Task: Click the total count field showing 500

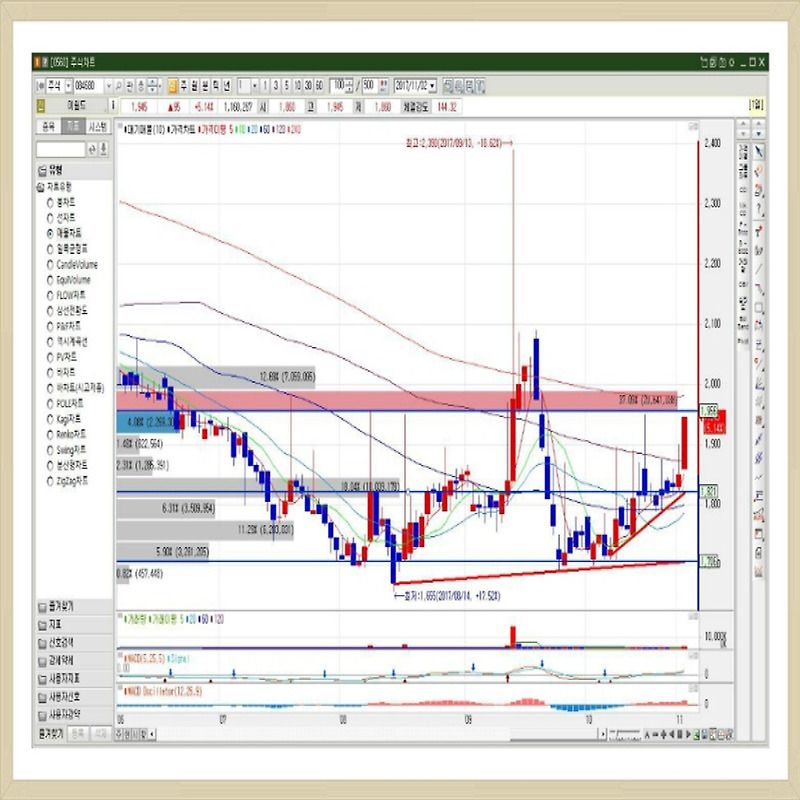Action: [369, 86]
